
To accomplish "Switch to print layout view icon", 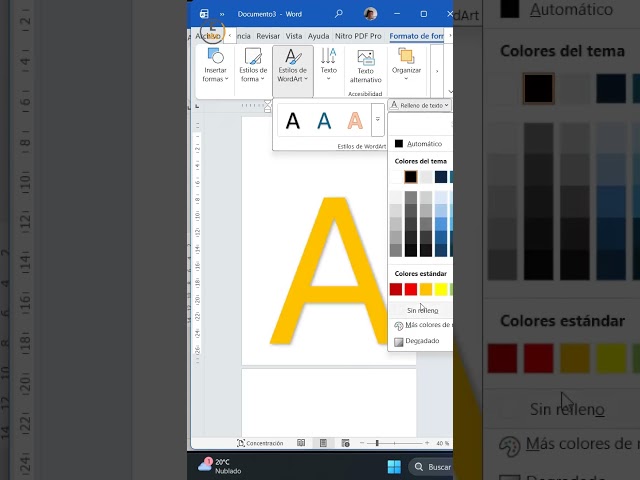I will [323, 443].
